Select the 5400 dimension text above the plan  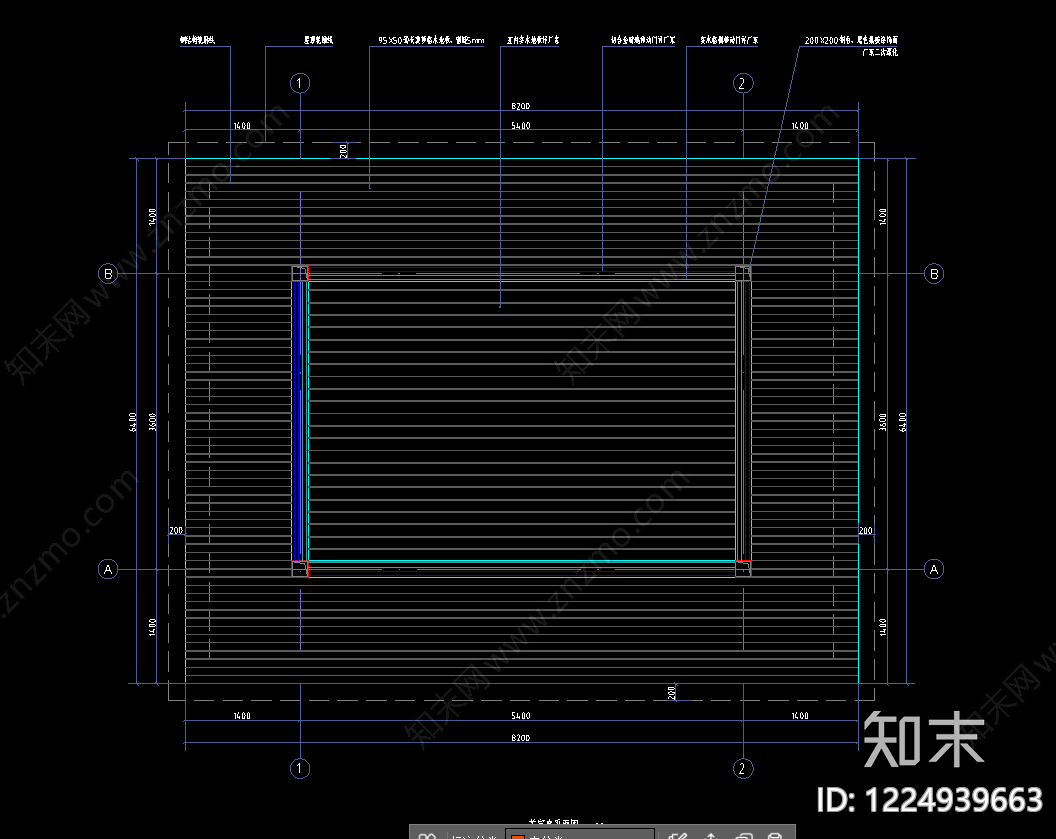pos(521,126)
